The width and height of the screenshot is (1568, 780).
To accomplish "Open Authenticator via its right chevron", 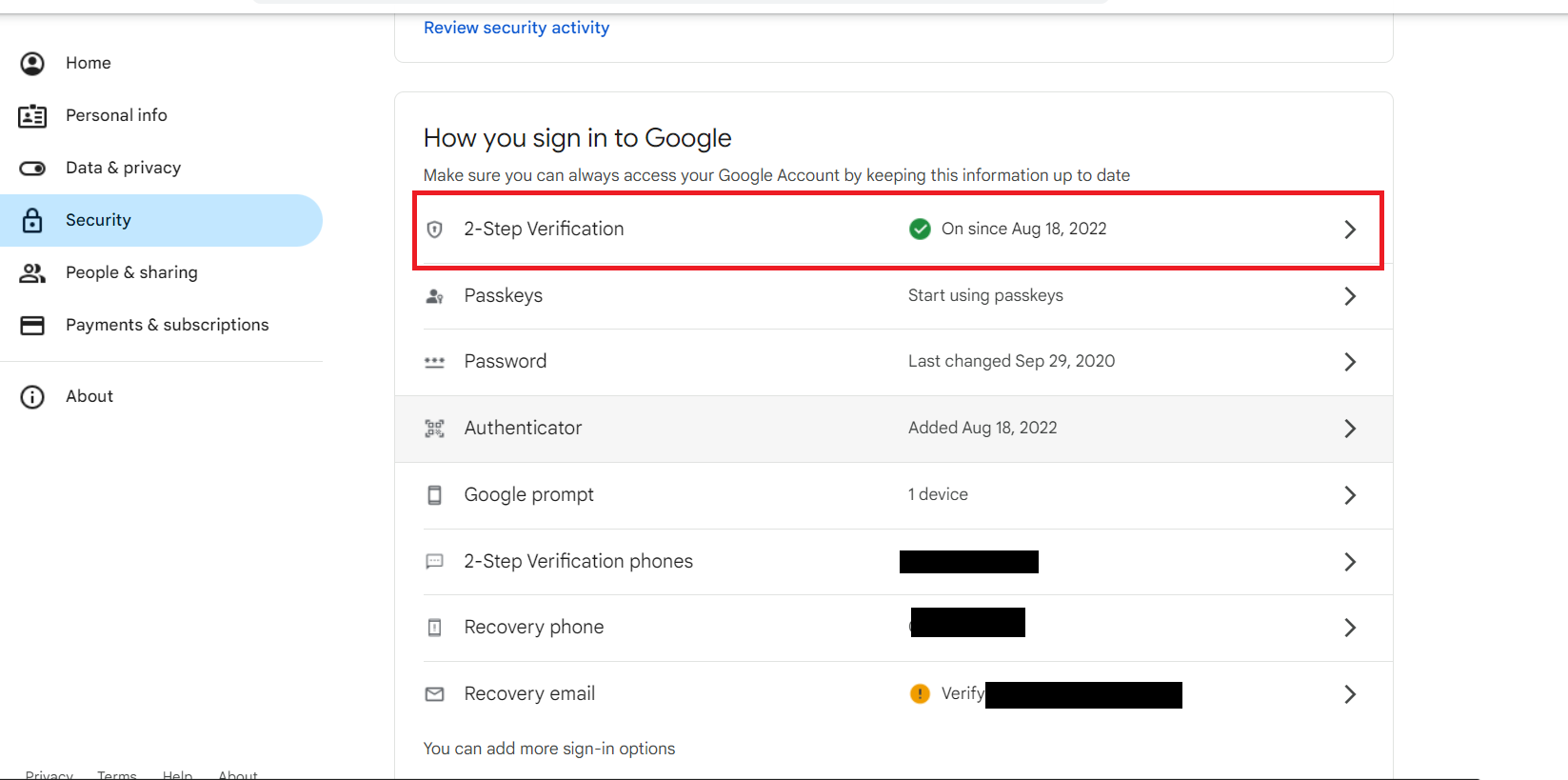I will pos(1350,429).
